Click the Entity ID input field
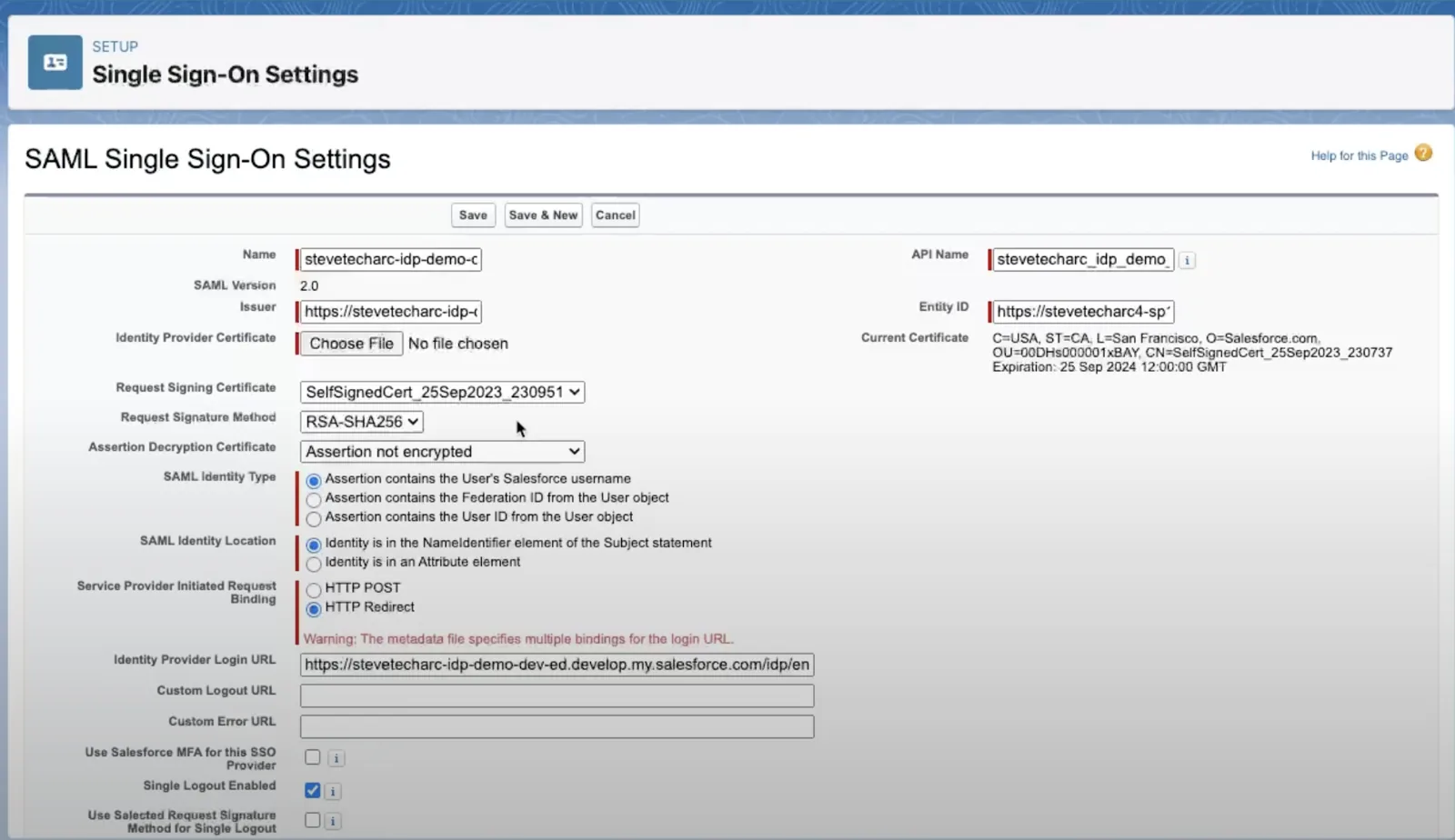 coord(1083,312)
